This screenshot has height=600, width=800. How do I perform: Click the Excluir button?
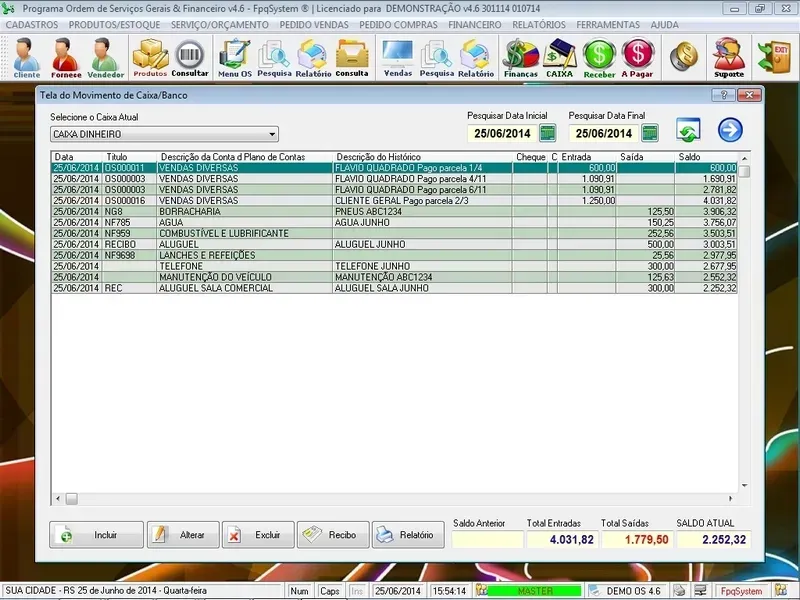258,535
